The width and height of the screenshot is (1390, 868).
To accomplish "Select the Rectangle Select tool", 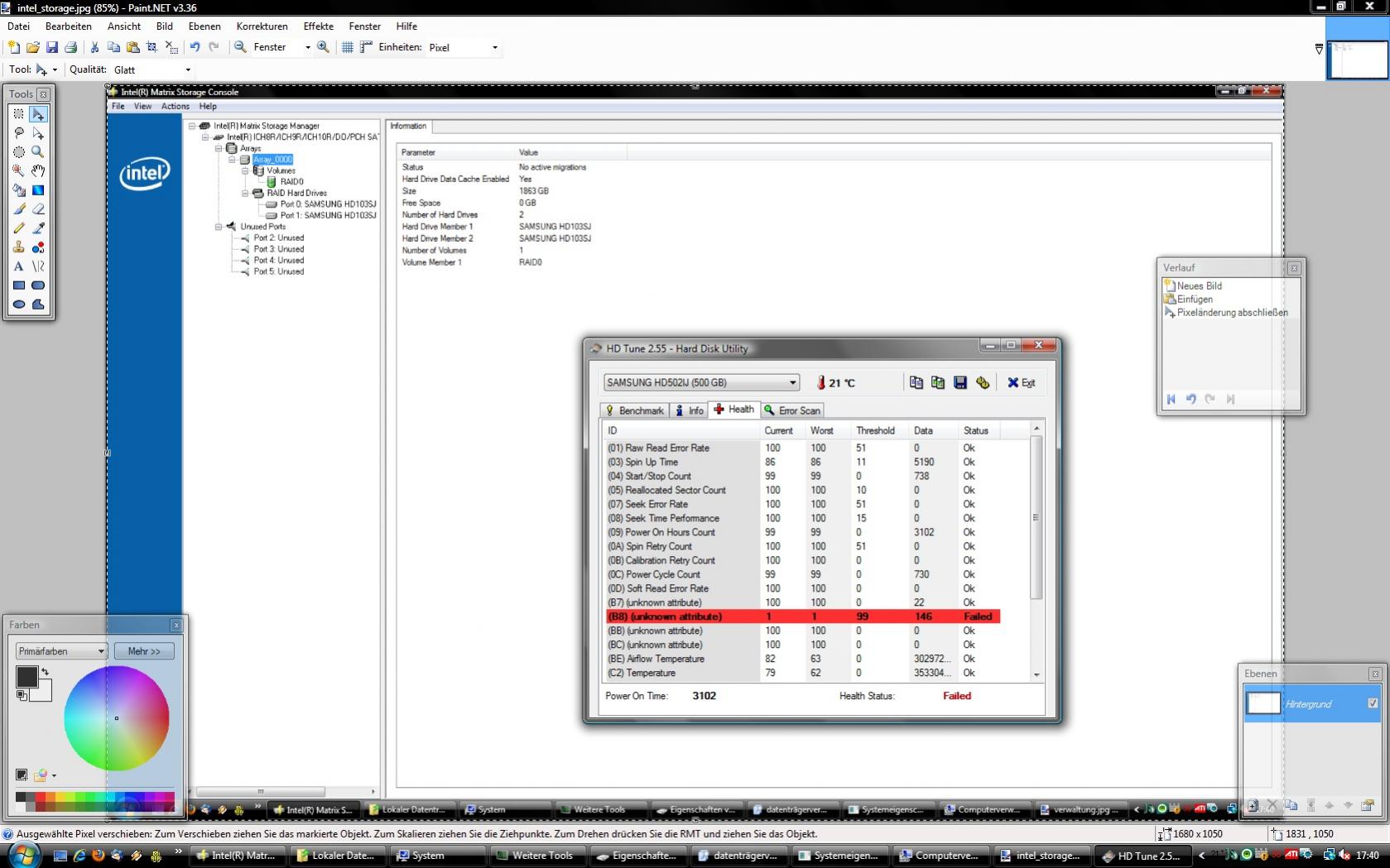I will [19, 114].
